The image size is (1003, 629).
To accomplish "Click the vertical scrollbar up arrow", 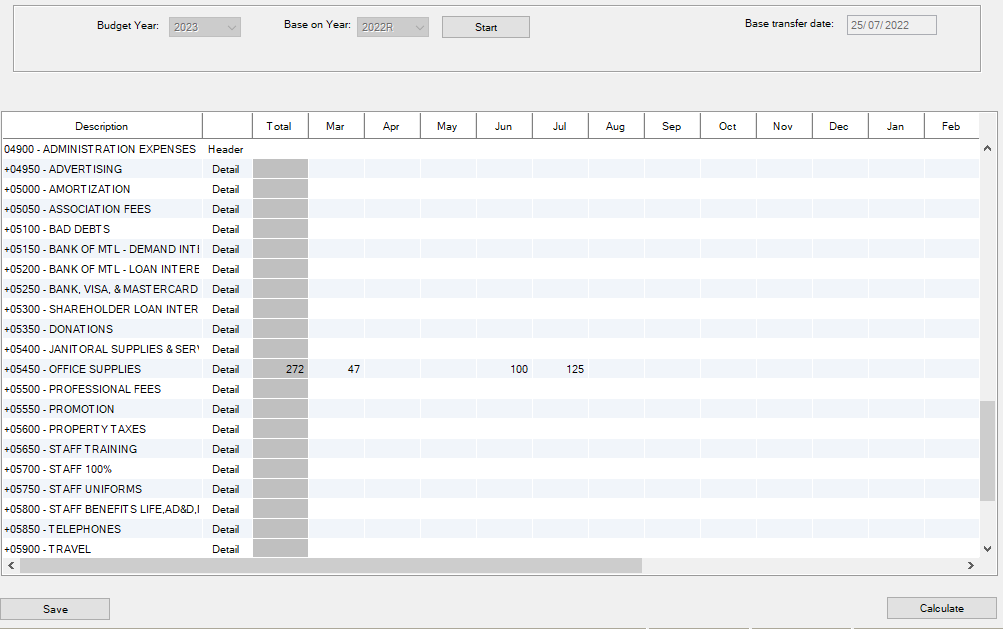I will pos(988,148).
